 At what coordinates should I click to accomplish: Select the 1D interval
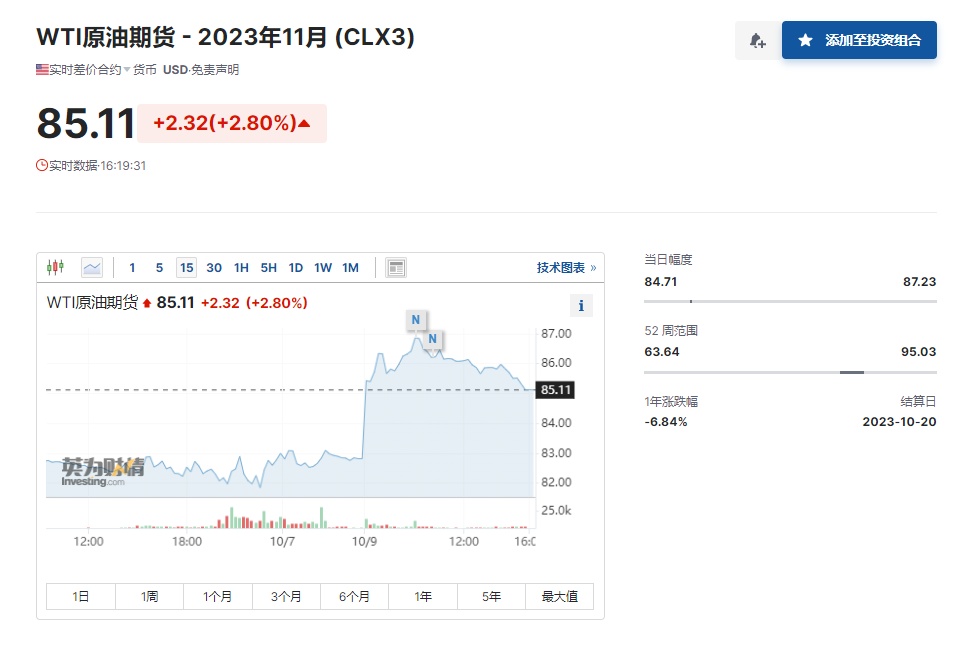pyautogui.click(x=296, y=267)
